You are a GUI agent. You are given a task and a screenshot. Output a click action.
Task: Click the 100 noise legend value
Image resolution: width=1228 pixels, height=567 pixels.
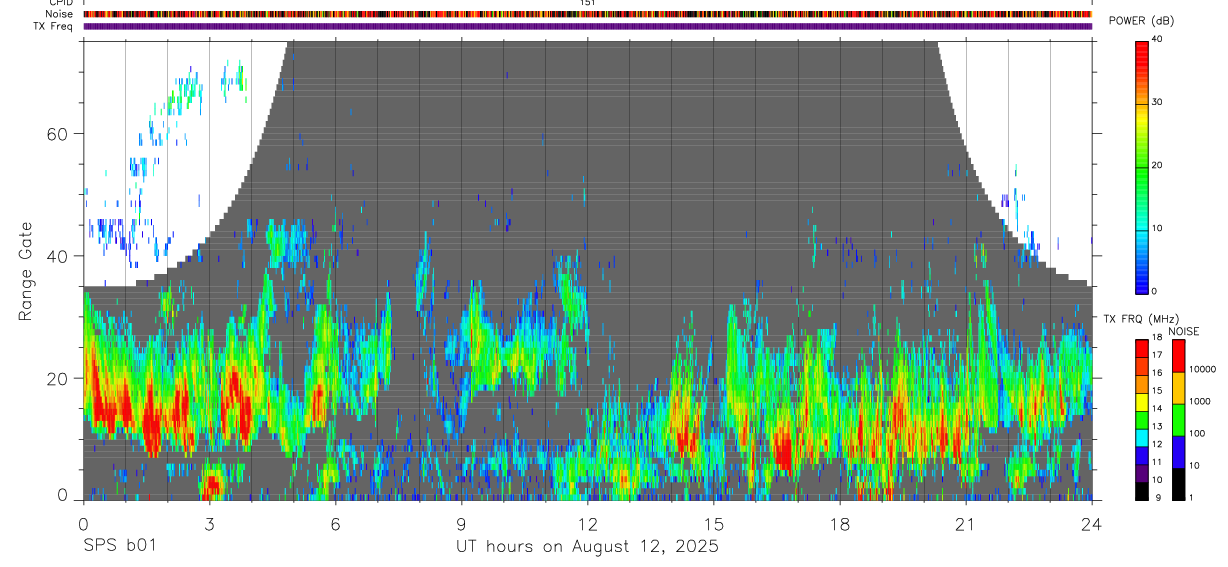[1197, 433]
